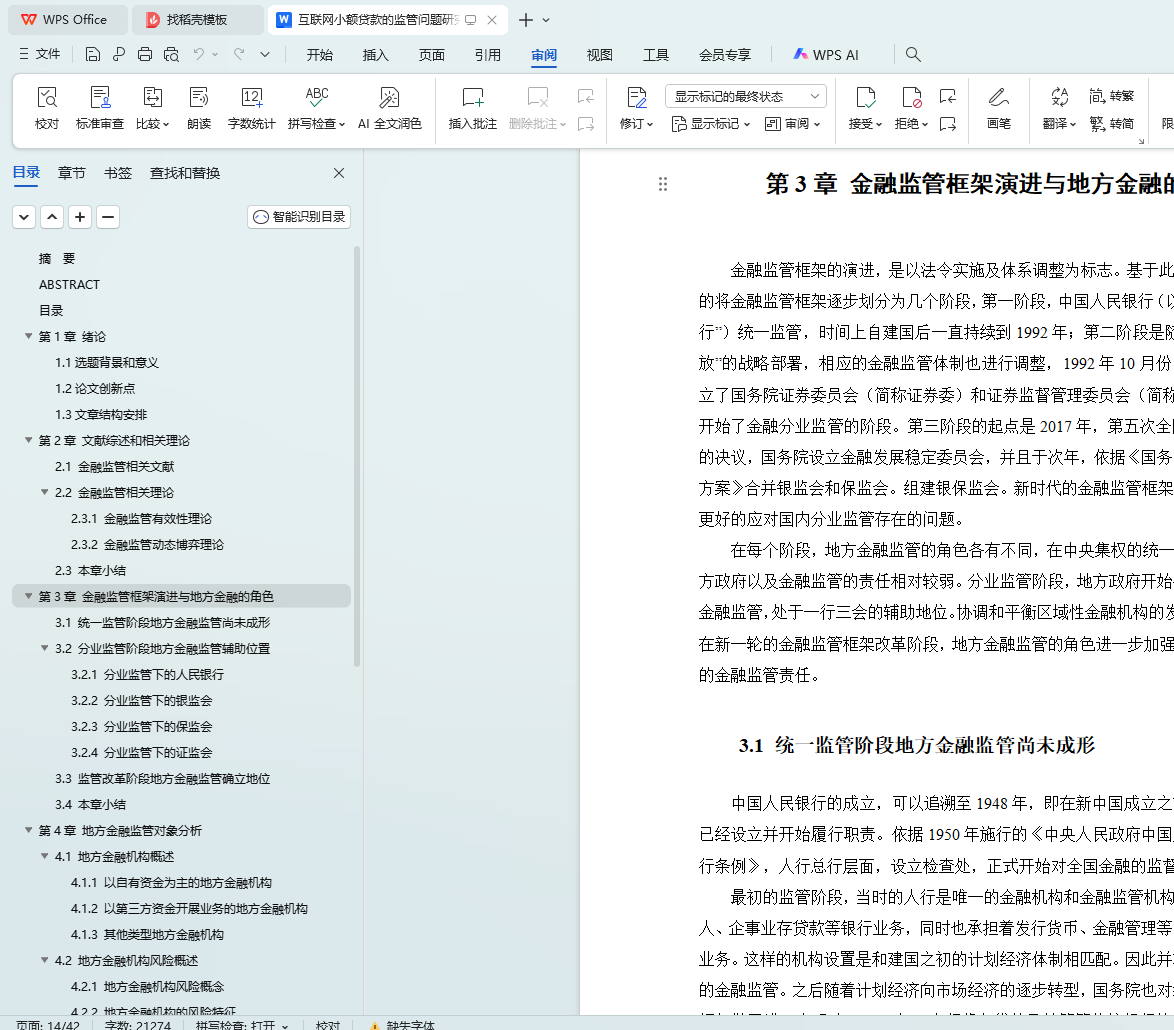Click the navigation pane vertical scrollbar
1174x1030 pixels.
tap(357, 457)
